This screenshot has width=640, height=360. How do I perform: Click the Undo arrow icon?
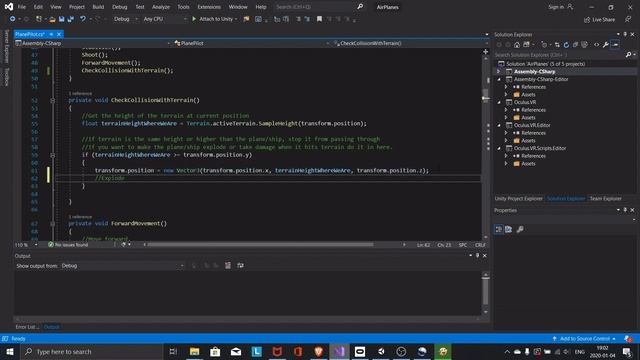coord(83,19)
